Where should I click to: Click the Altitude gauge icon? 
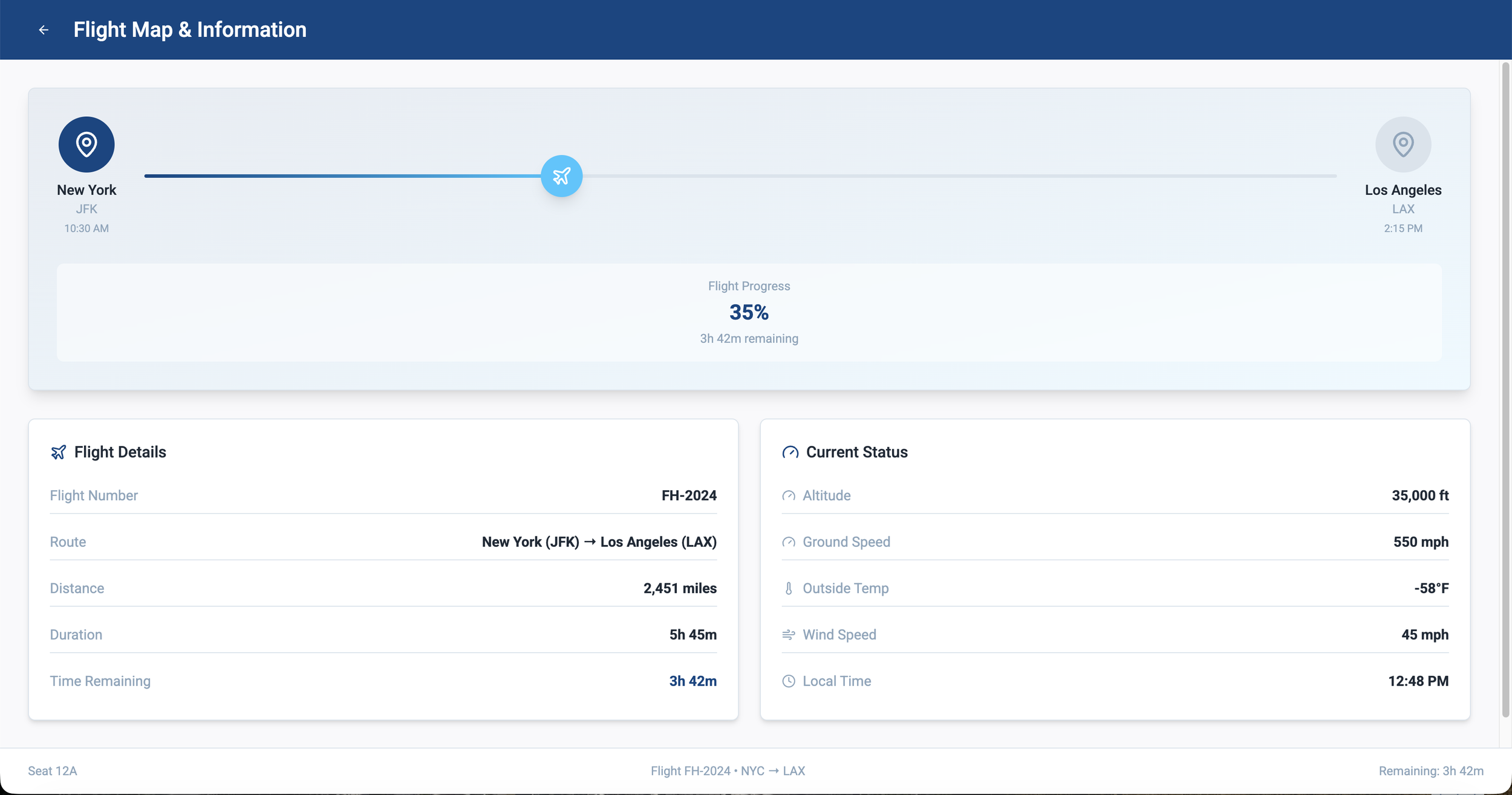(788, 496)
